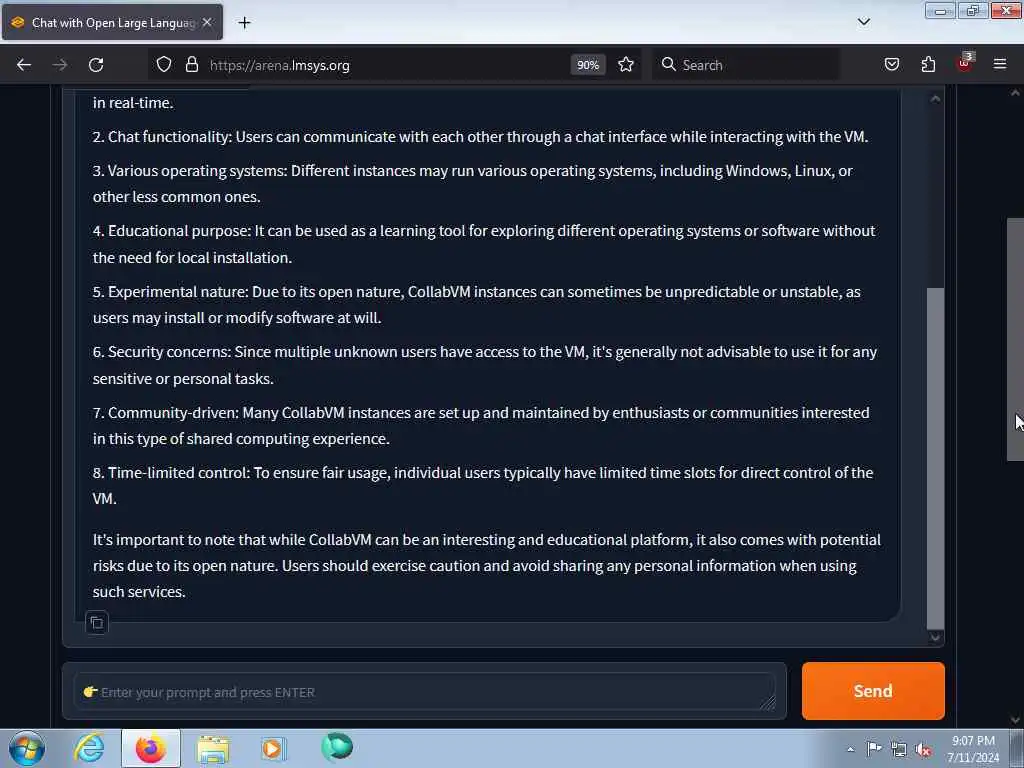
Task: Open the Firefox hamburger menu
Action: pyautogui.click(x=1000, y=65)
